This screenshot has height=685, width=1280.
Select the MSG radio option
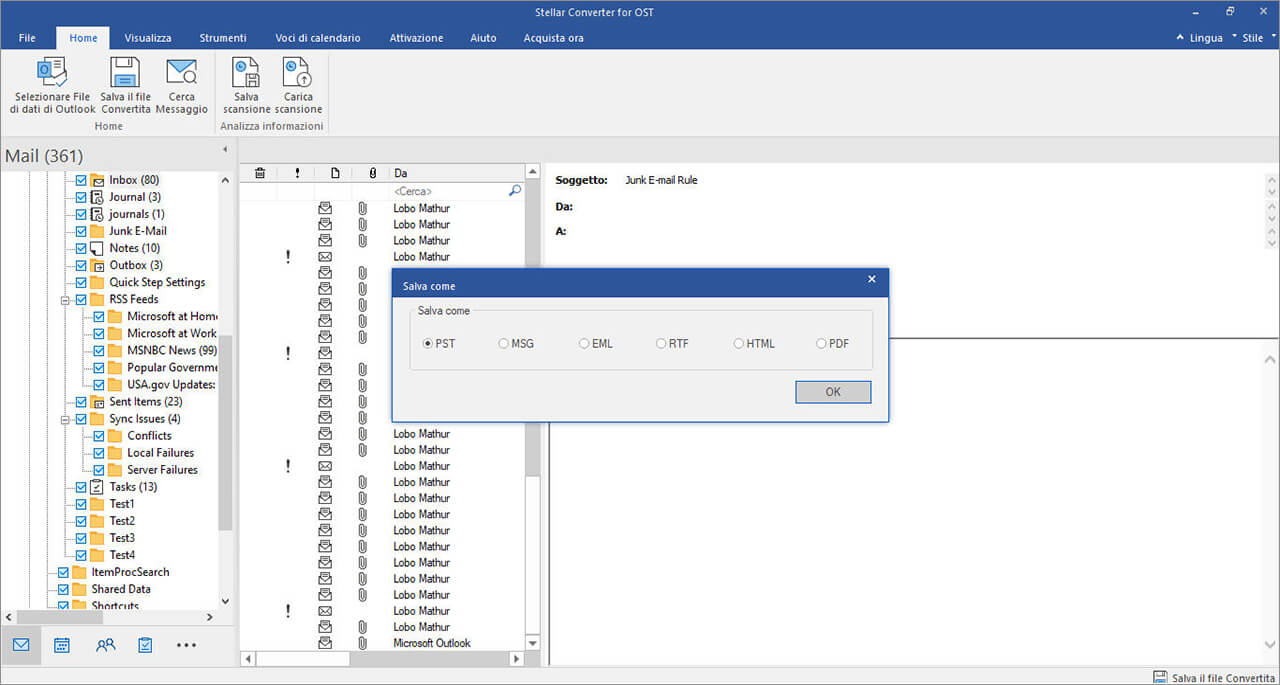(504, 344)
